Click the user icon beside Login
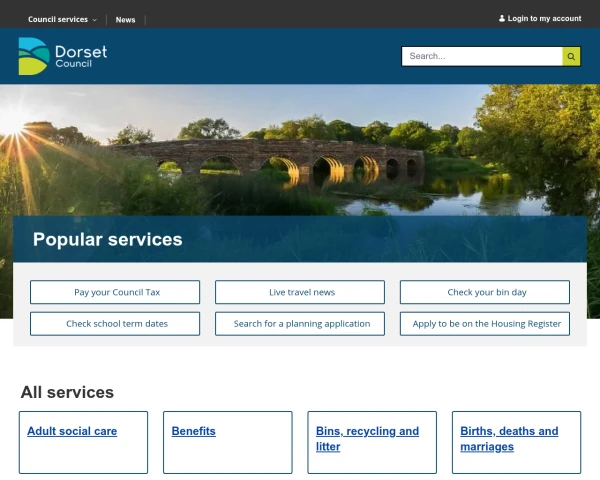This screenshot has width=600, height=480. tap(502, 18)
